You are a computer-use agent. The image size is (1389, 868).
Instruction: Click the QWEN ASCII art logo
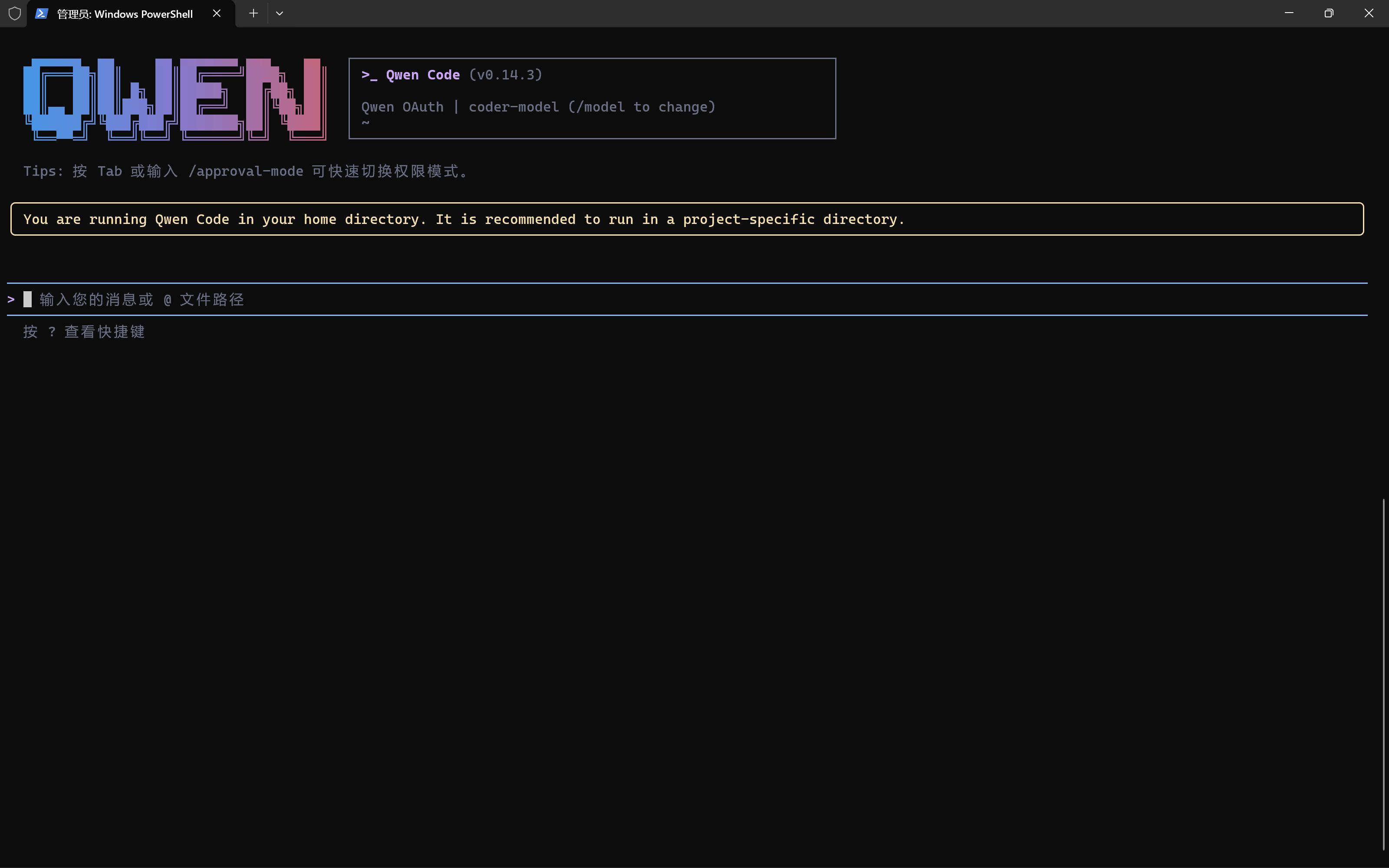[174, 99]
